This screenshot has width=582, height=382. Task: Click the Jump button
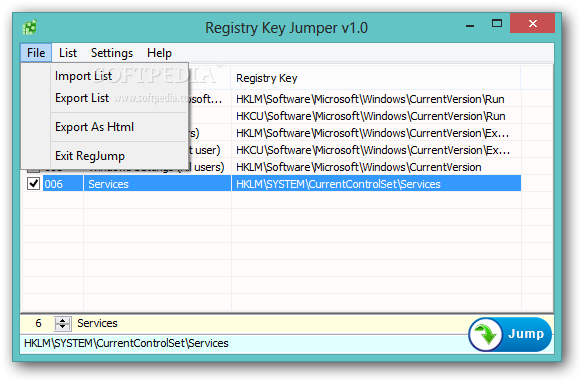tap(510, 334)
